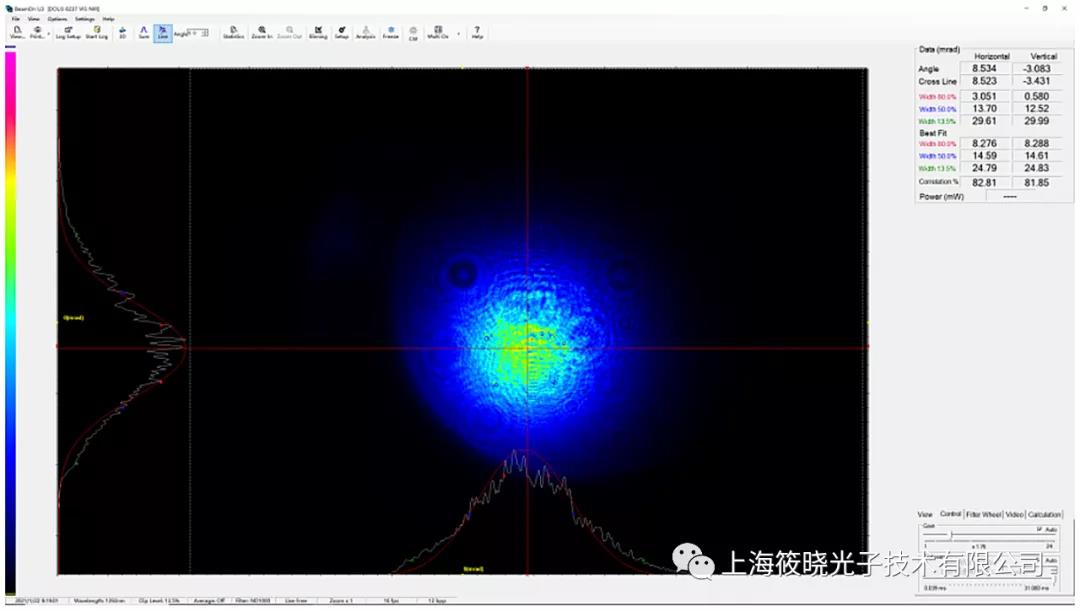The image size is (1080, 612).
Task: Switch to the Filter Wheel tab
Action: click(x=984, y=514)
